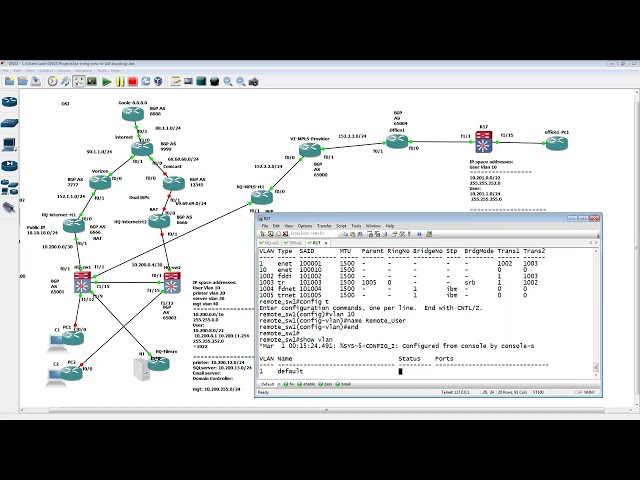The image size is (640, 480).
Task: Start all devices with green play button
Action: pyautogui.click(x=107, y=82)
